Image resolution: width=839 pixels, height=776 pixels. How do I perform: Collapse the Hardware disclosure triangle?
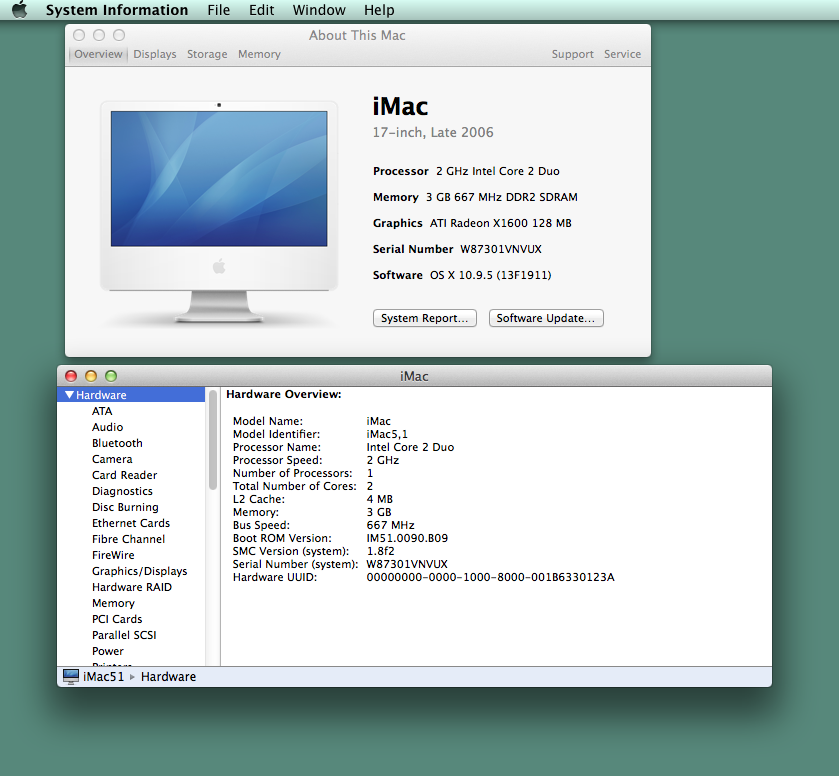(x=69, y=395)
